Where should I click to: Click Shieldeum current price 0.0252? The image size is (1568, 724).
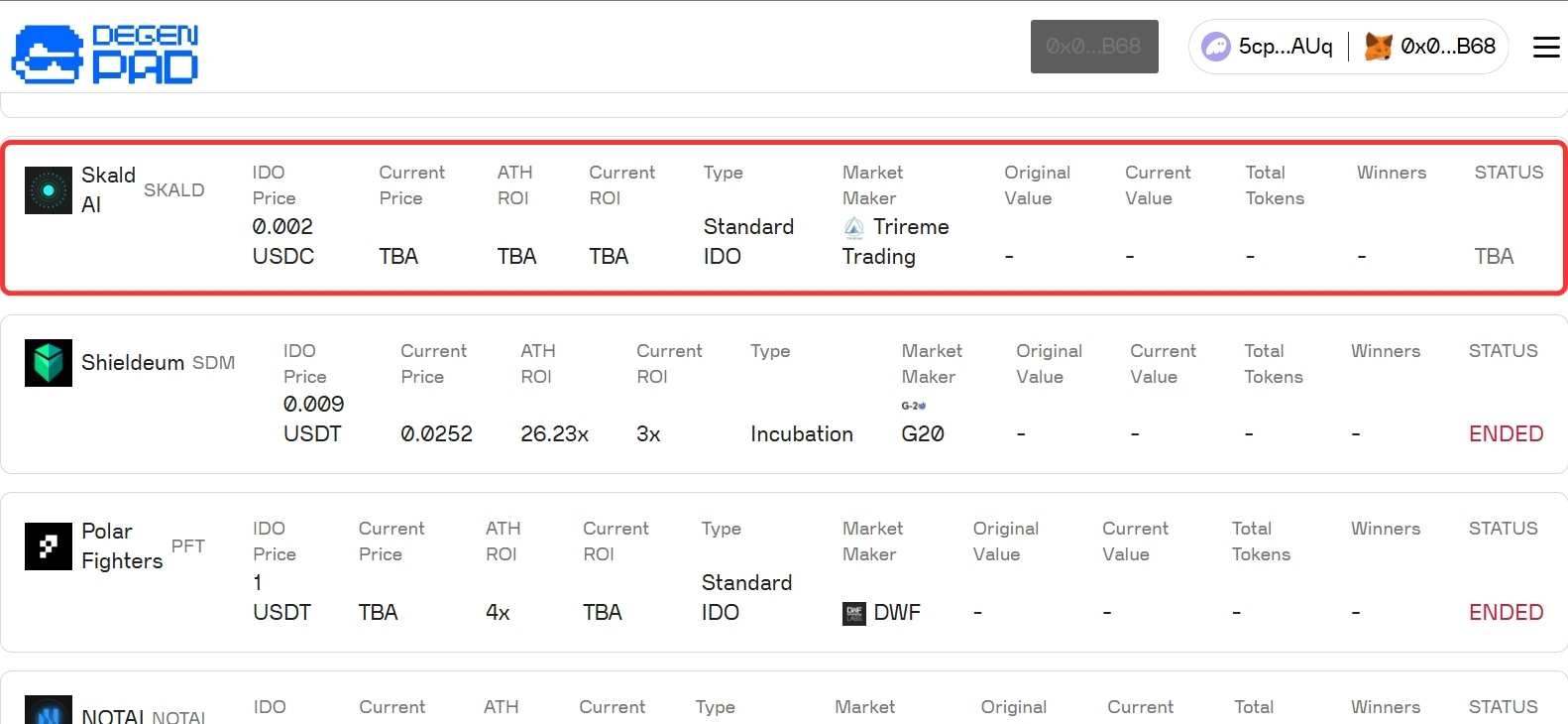[x=436, y=434]
